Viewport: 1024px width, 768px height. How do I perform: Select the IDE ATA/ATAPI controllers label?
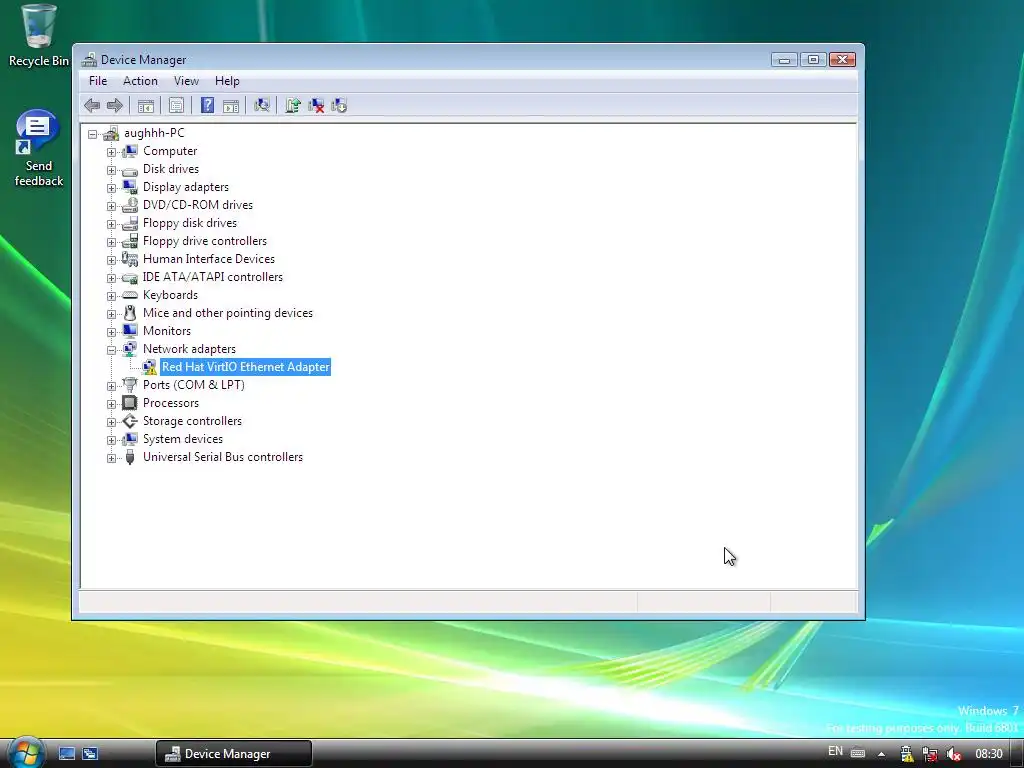(x=213, y=277)
